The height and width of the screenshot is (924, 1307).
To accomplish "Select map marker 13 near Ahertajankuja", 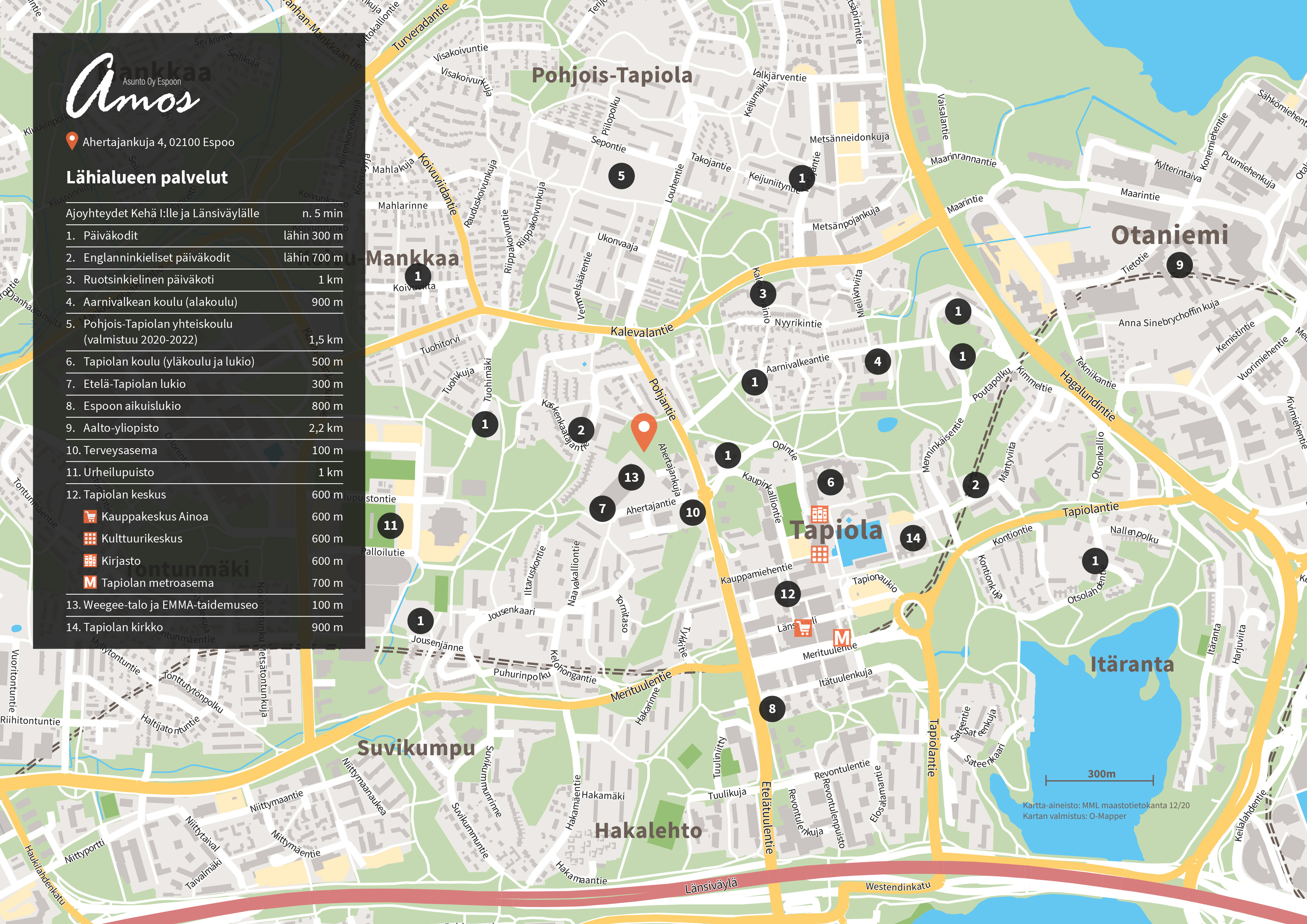I will pos(631,477).
